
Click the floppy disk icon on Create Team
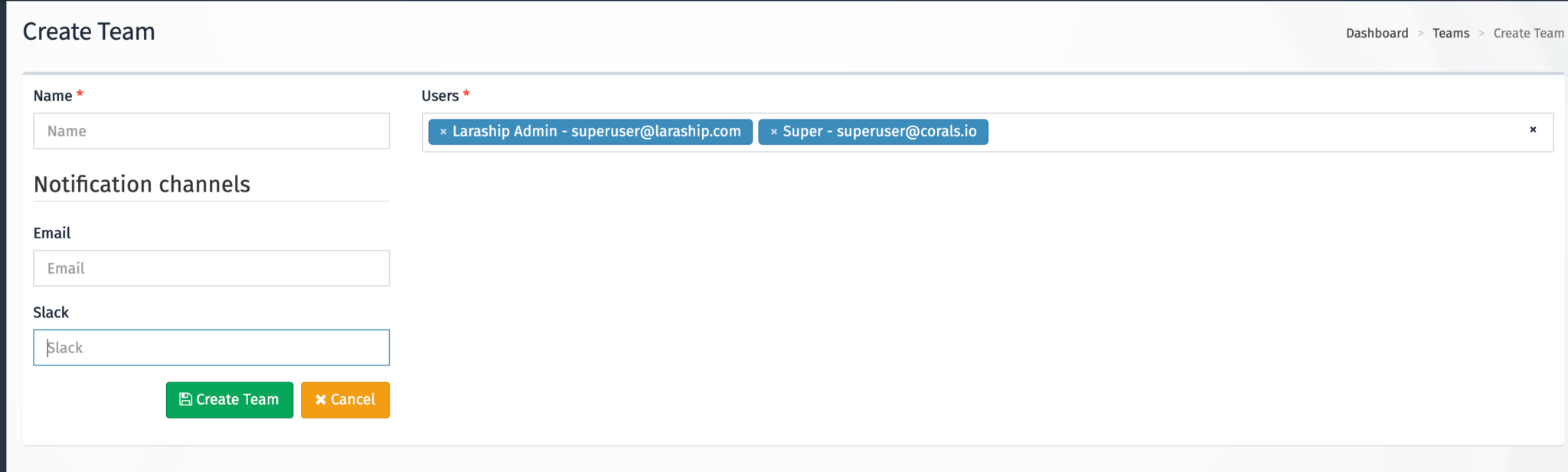[x=185, y=399]
